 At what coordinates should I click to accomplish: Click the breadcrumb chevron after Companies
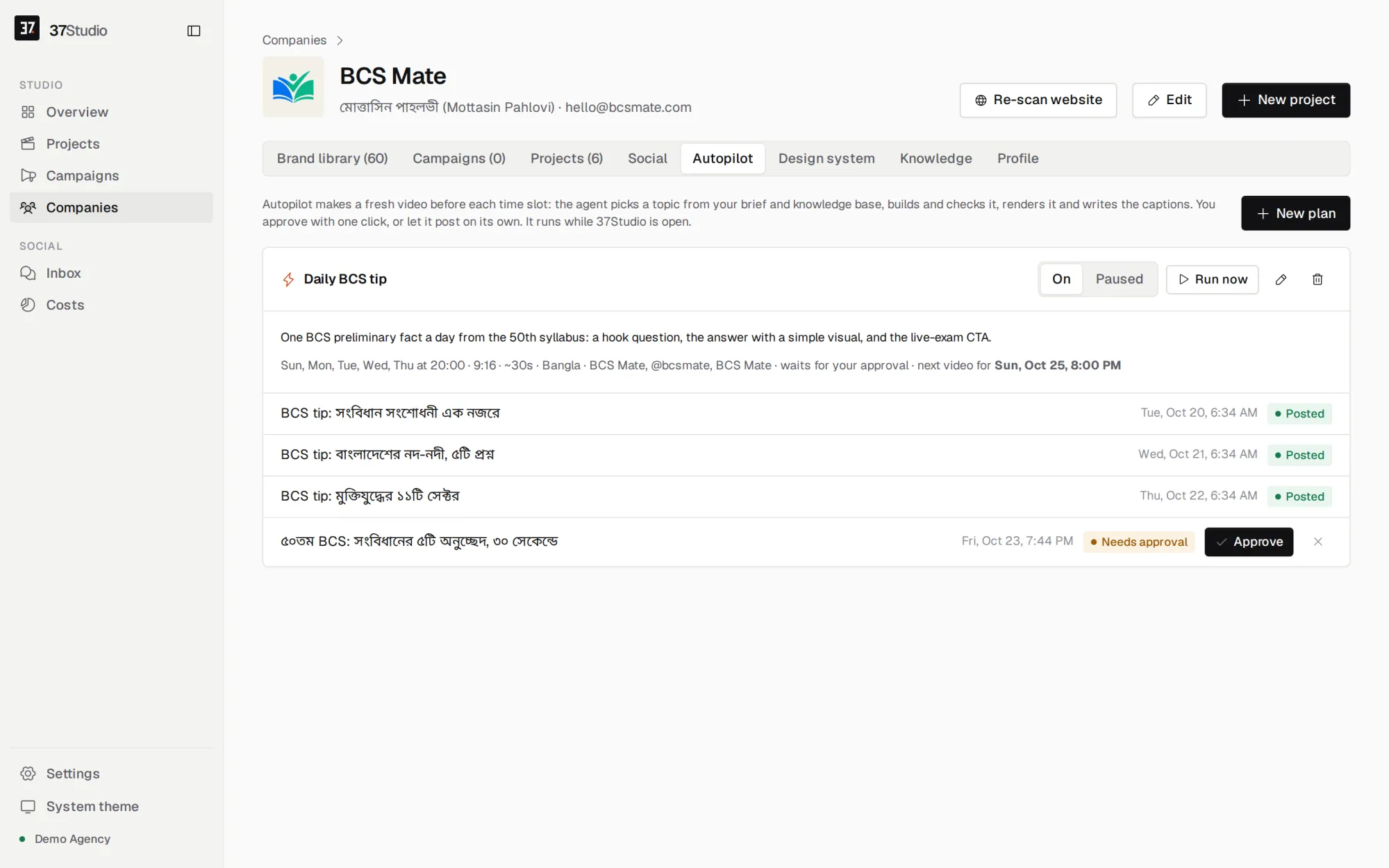pyautogui.click(x=340, y=40)
